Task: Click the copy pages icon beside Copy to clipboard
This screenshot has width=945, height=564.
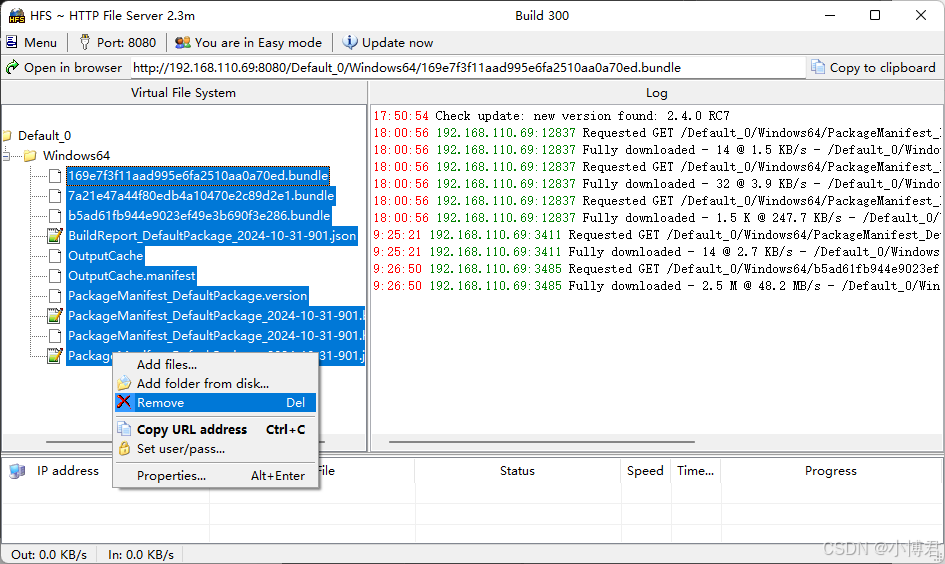Action: point(818,67)
